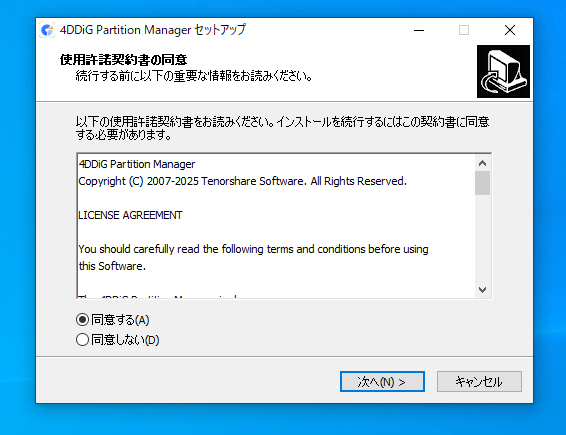The height and width of the screenshot is (435, 566).
Task: Click the 'You should carefully read' paragraph
Action: [x=253, y=258]
